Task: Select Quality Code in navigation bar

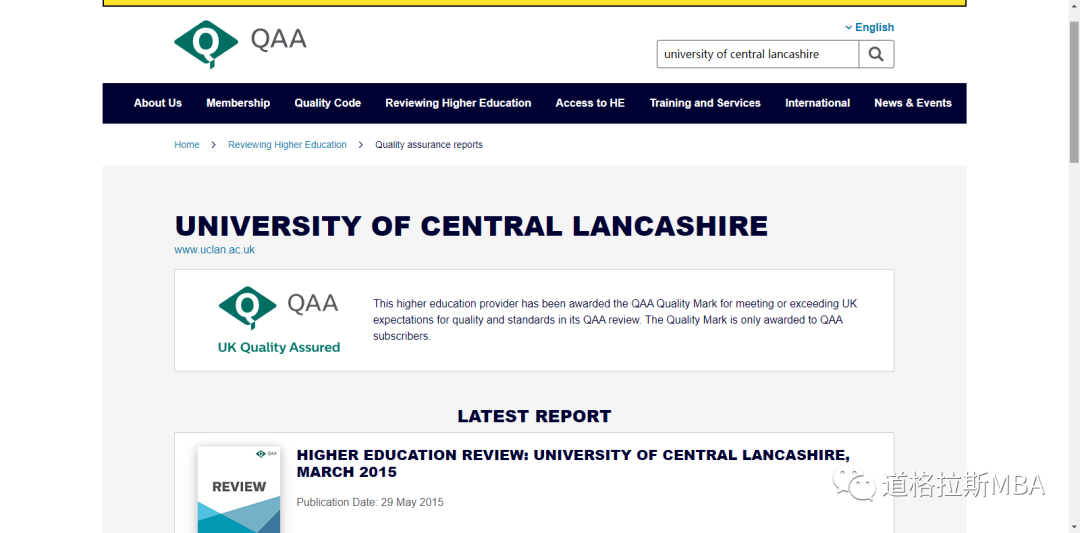Action: (x=327, y=103)
